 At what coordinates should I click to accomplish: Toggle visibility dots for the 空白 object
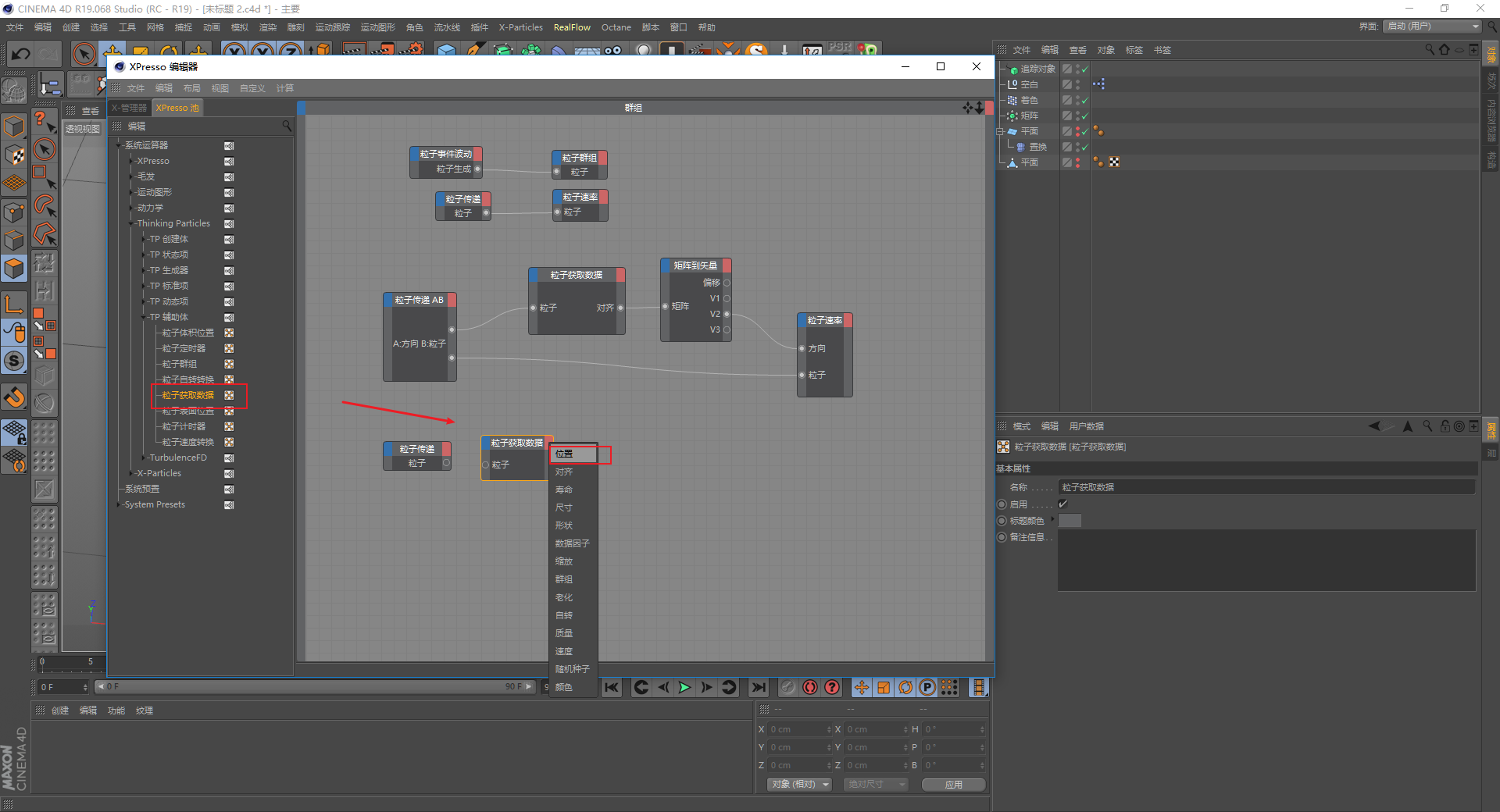click(x=1078, y=84)
